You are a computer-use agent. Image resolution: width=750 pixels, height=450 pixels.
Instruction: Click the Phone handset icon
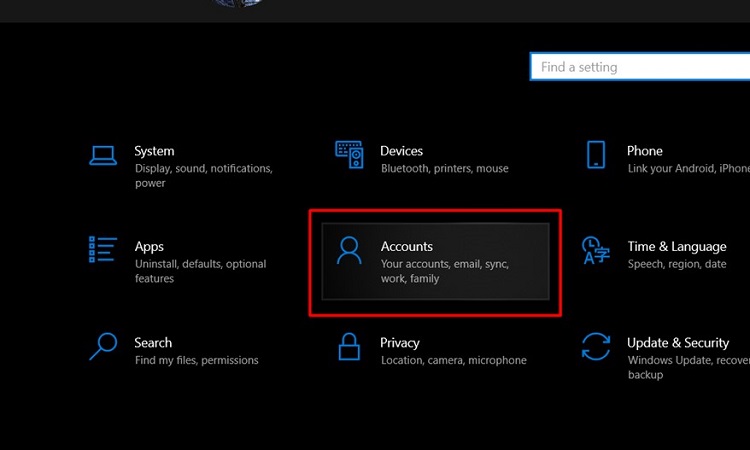coord(596,154)
